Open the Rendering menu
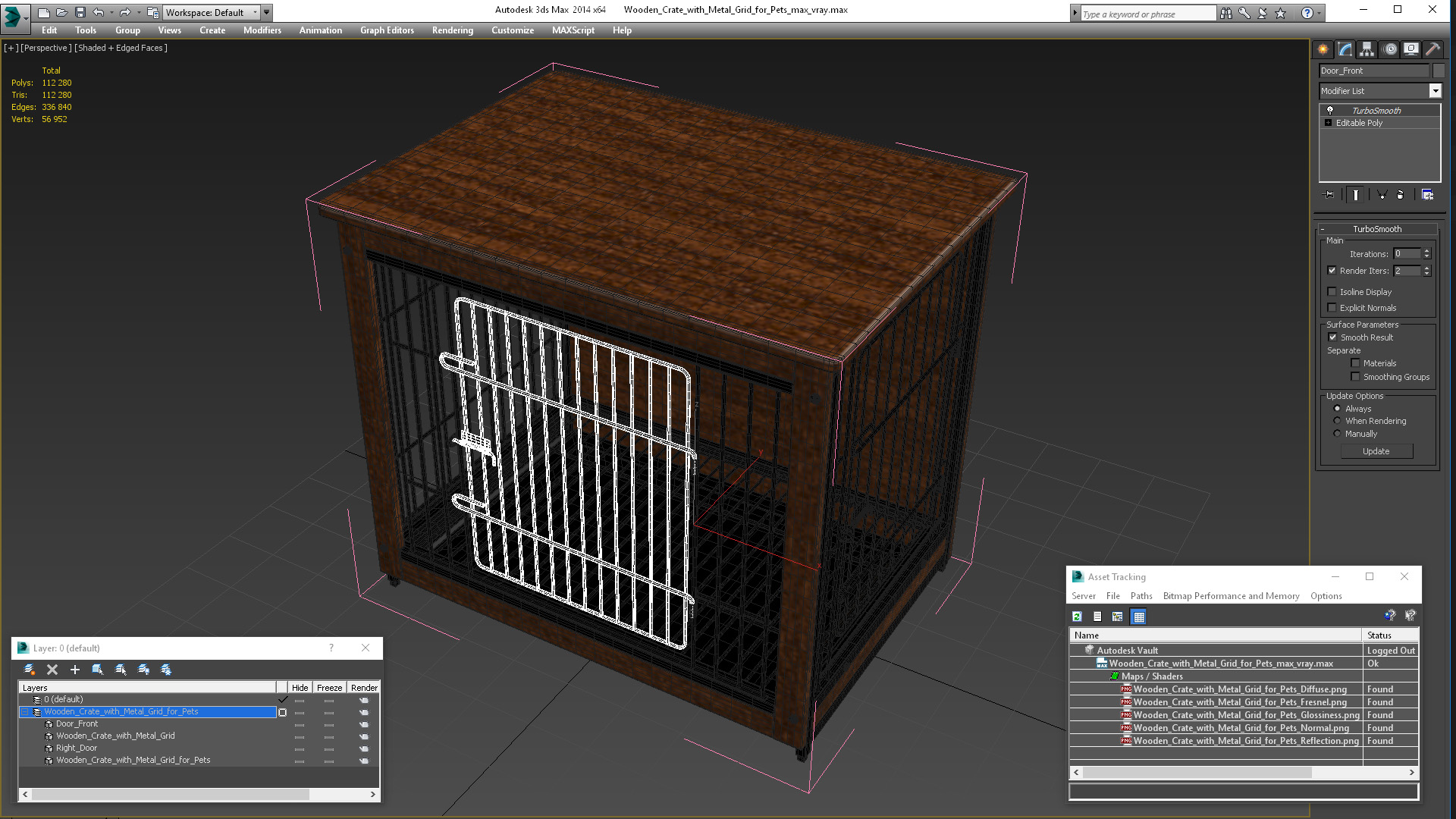Screen dimensions: 1456x819 [452, 30]
